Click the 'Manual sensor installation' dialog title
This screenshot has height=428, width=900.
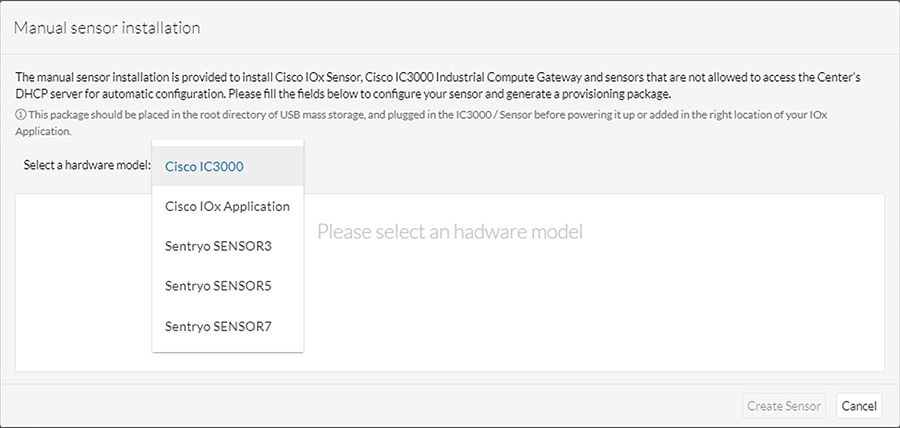[107, 28]
